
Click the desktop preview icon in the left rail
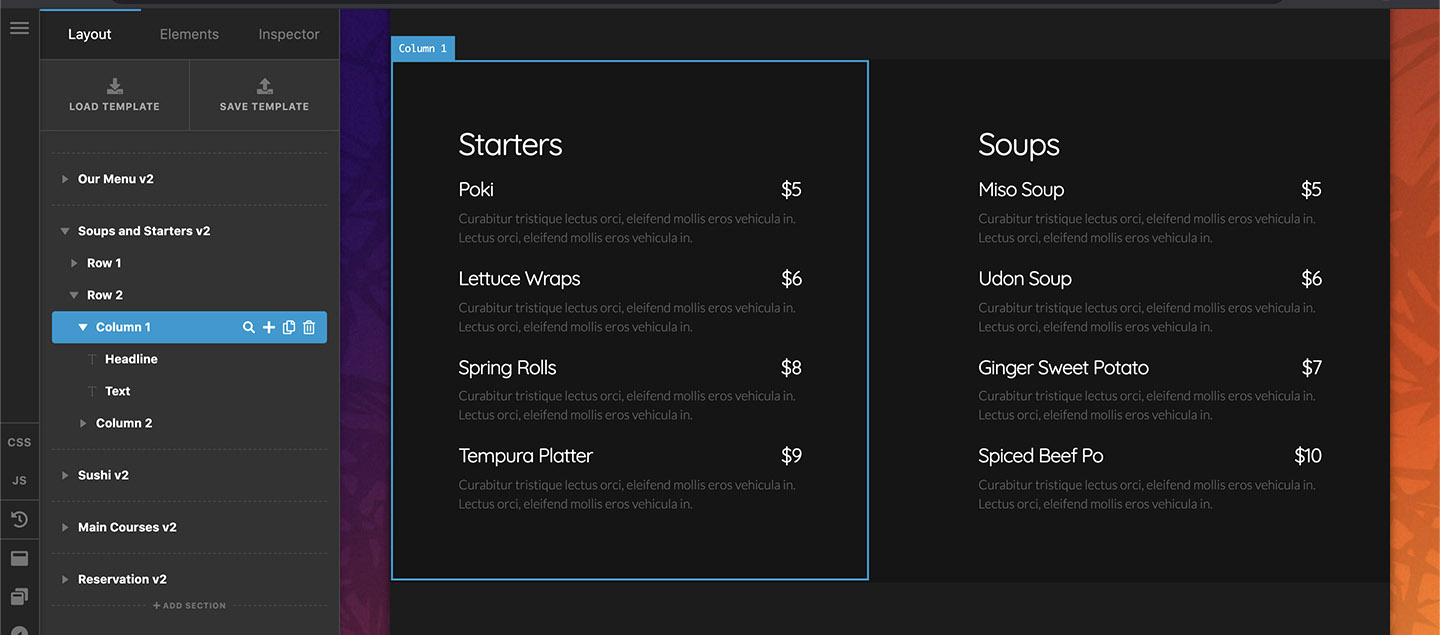point(19,557)
